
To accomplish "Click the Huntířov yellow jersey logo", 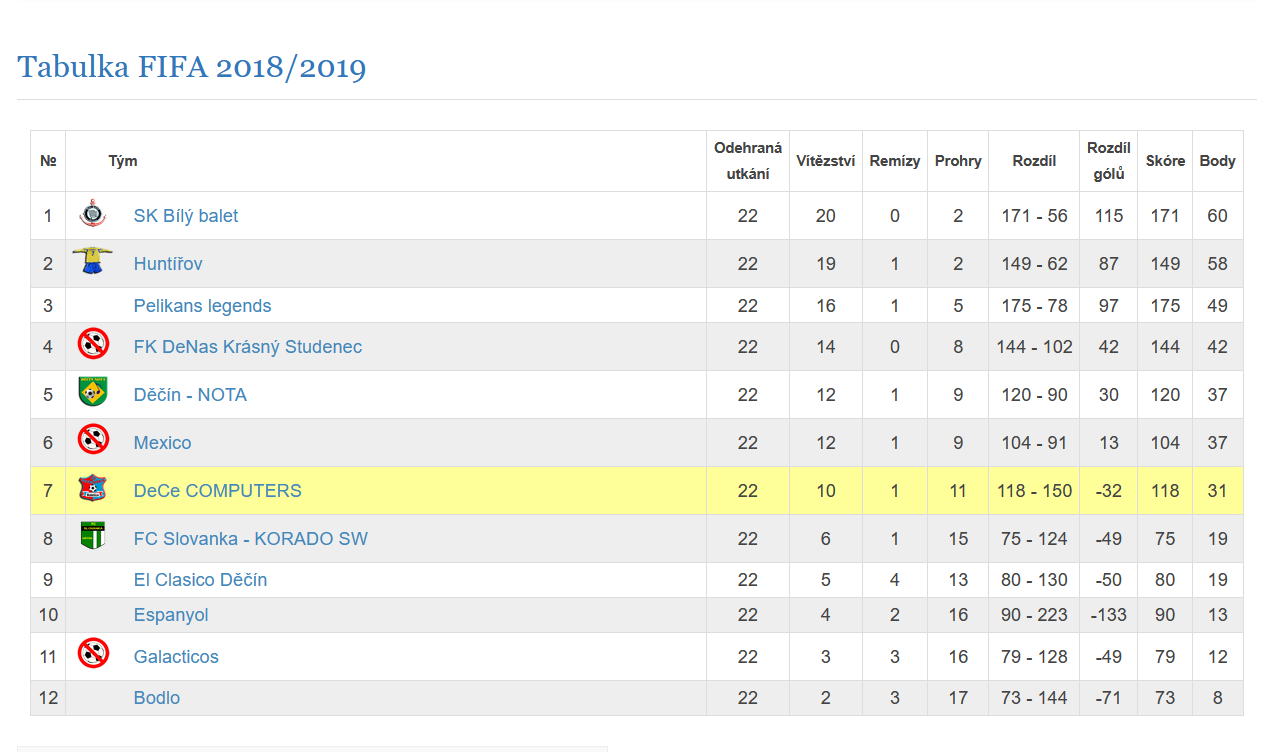I will [x=92, y=261].
